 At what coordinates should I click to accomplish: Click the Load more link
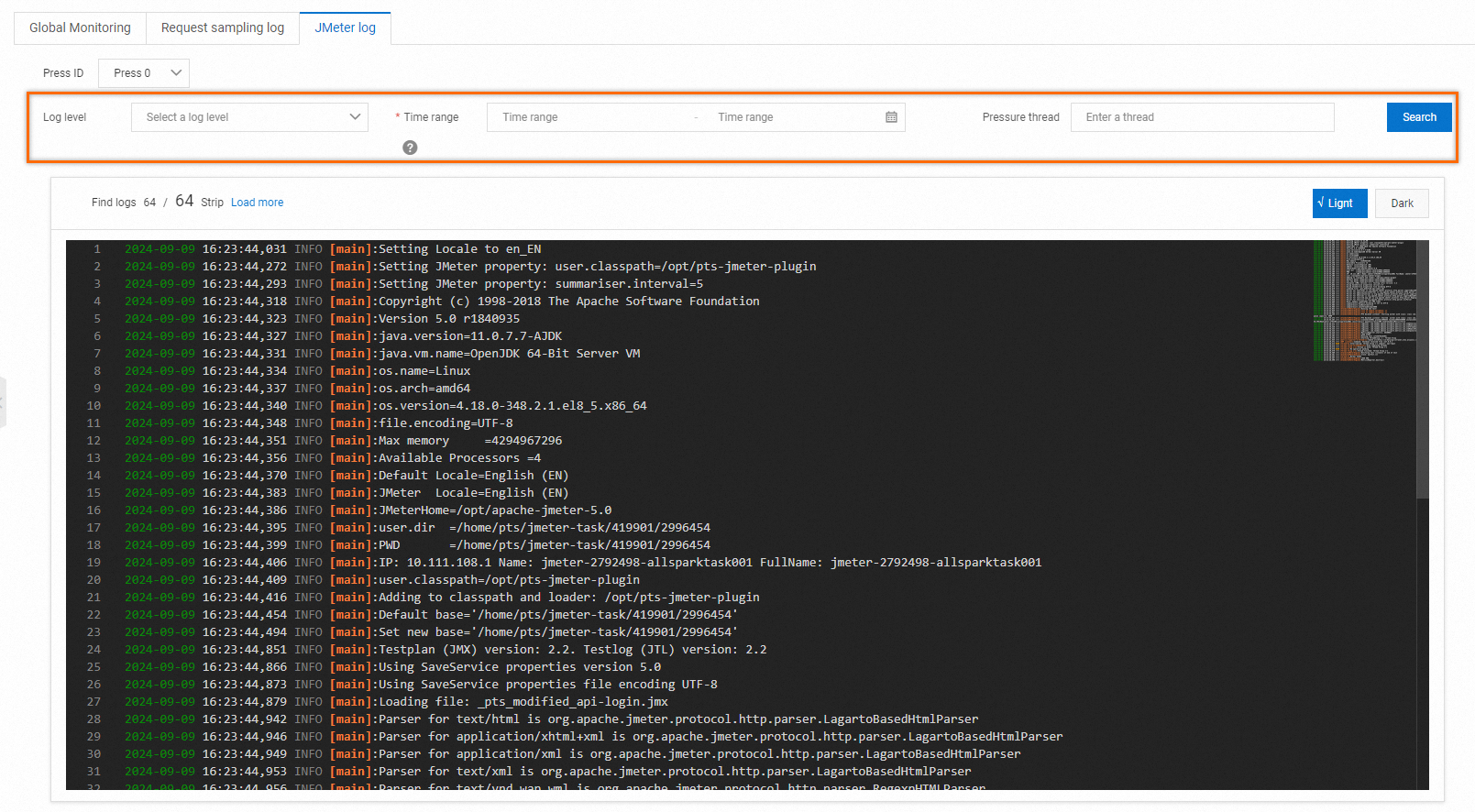click(x=257, y=203)
